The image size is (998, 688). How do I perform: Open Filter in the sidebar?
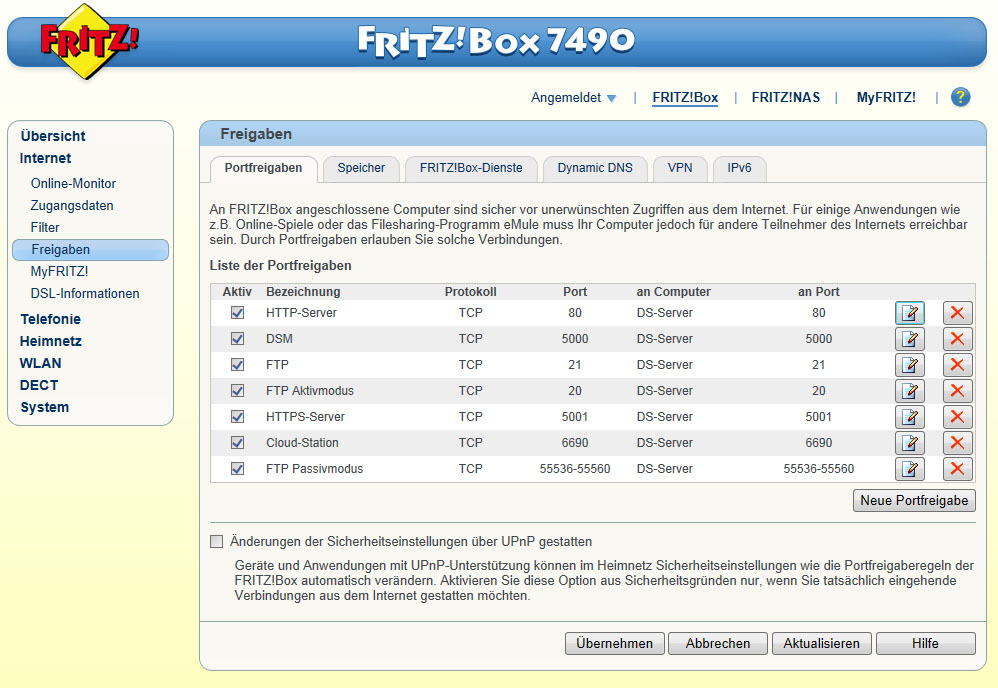coord(45,227)
